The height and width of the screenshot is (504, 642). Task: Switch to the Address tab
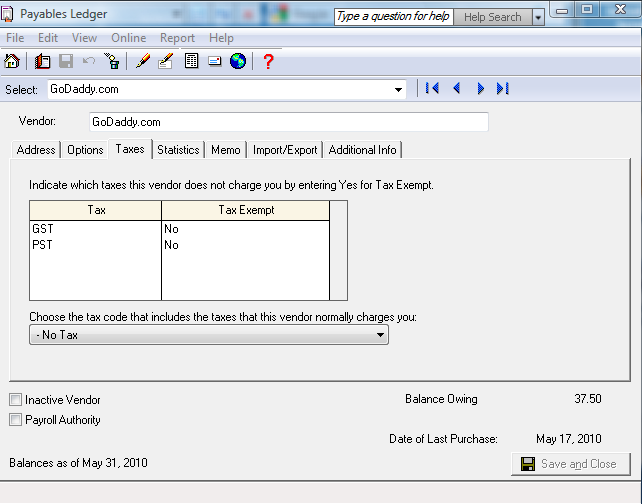[36, 150]
